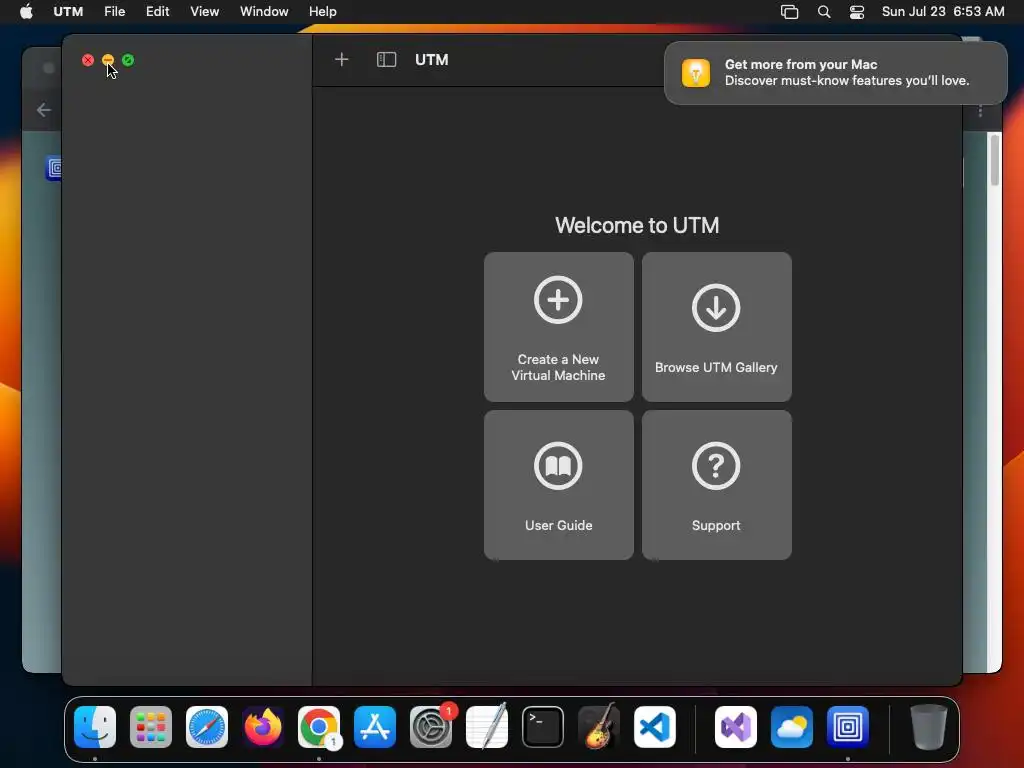
Task: Open App Store from the Dock
Action: click(375, 727)
